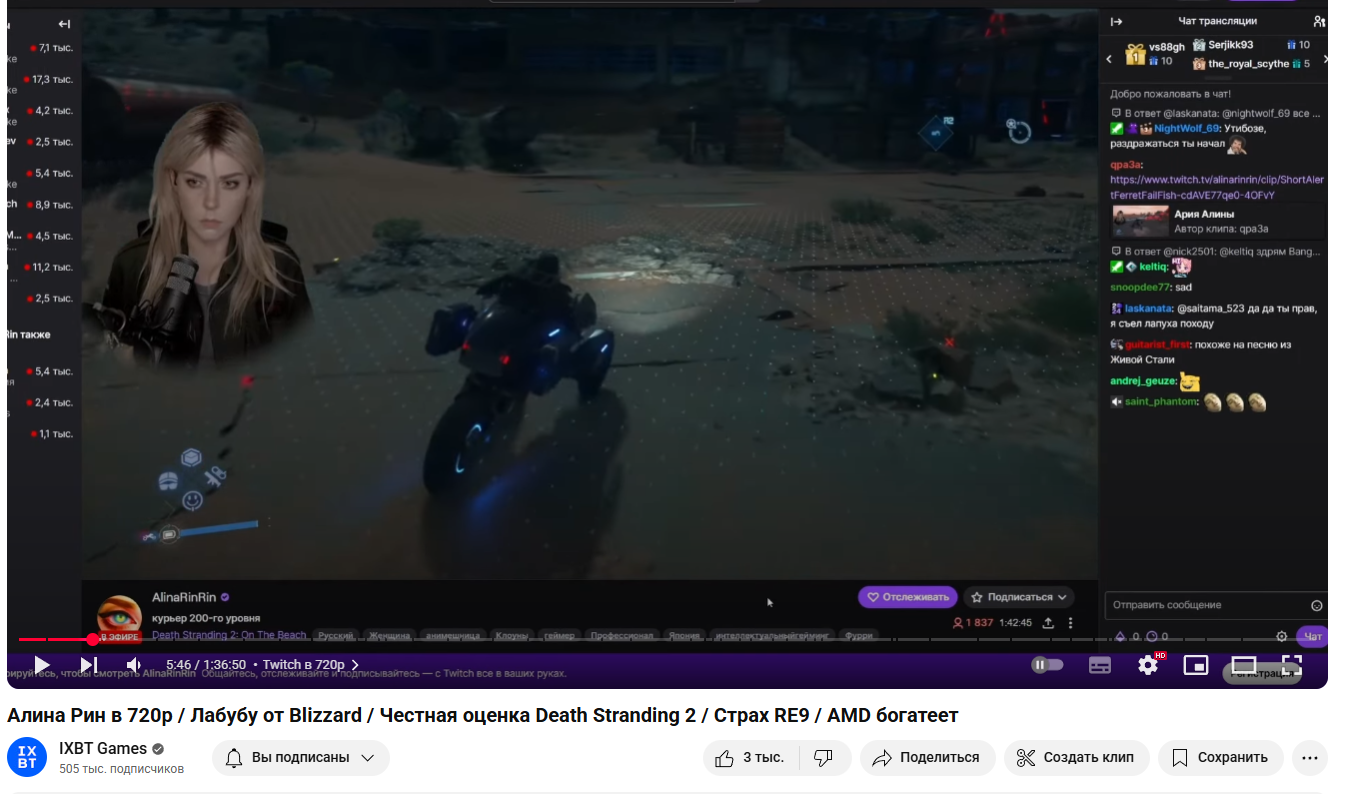Expand the Twitch 'Подписаться' dropdown
1348x794 pixels.
click(x=1019, y=597)
